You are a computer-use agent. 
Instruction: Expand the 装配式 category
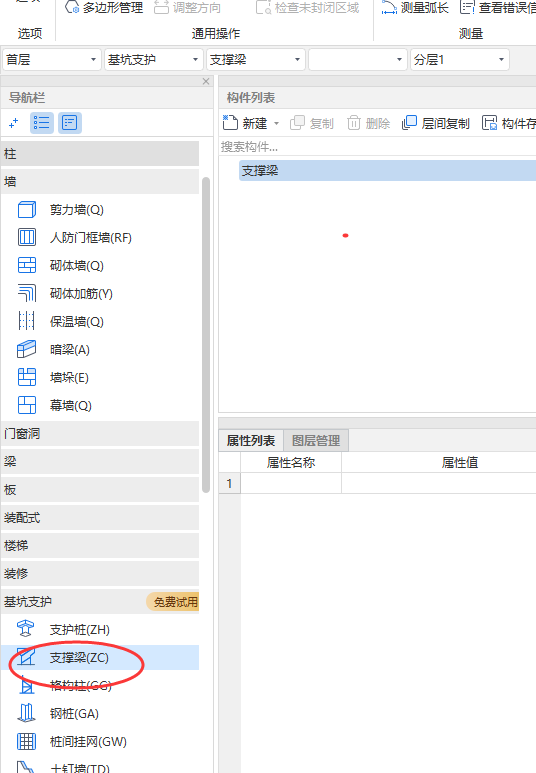coord(100,518)
